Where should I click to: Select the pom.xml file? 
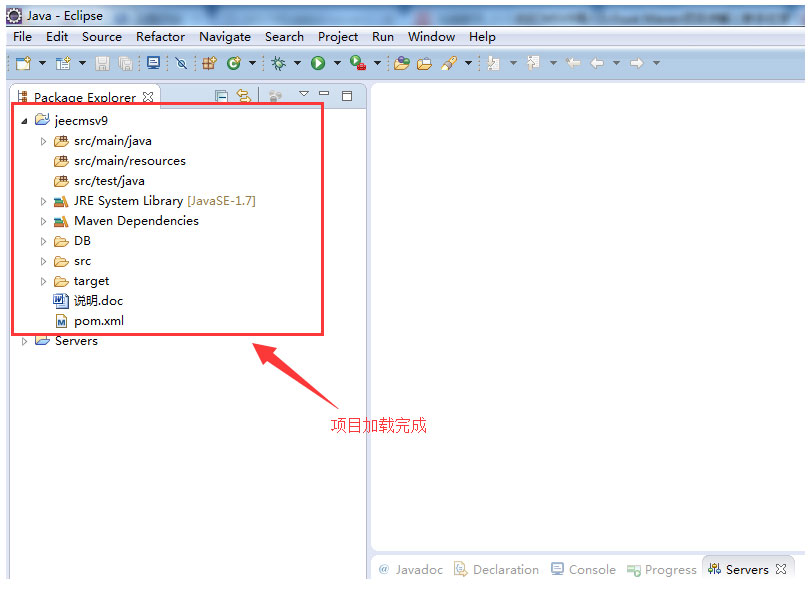click(x=98, y=321)
